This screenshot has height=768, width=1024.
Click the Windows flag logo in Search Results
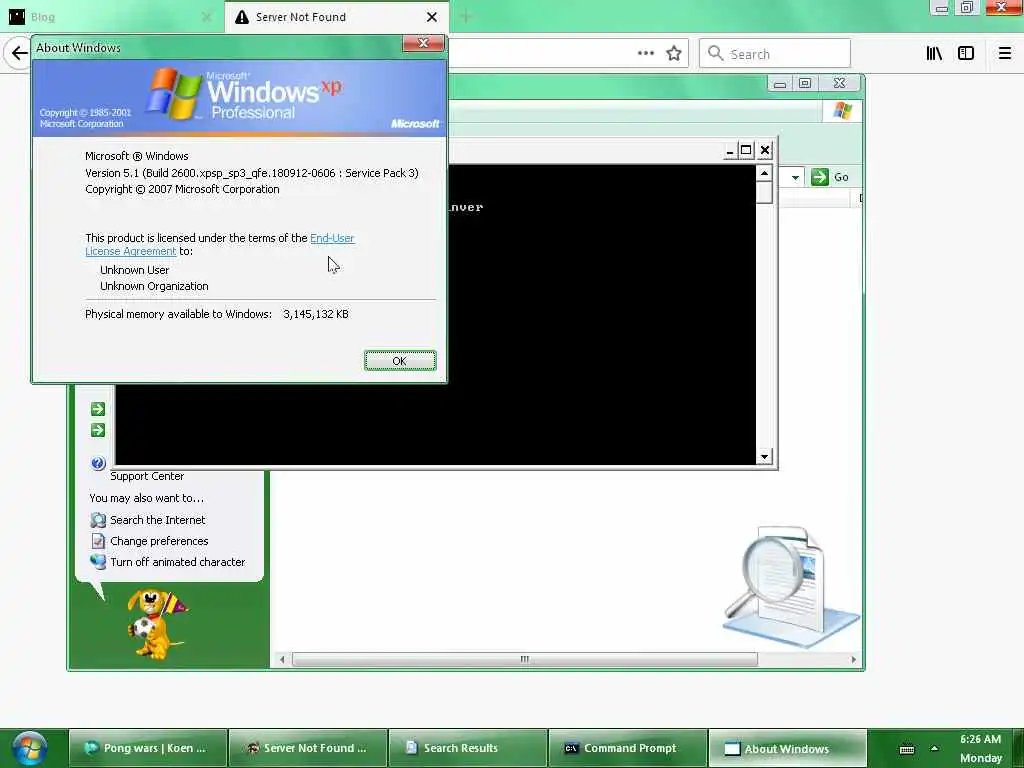[x=842, y=111]
